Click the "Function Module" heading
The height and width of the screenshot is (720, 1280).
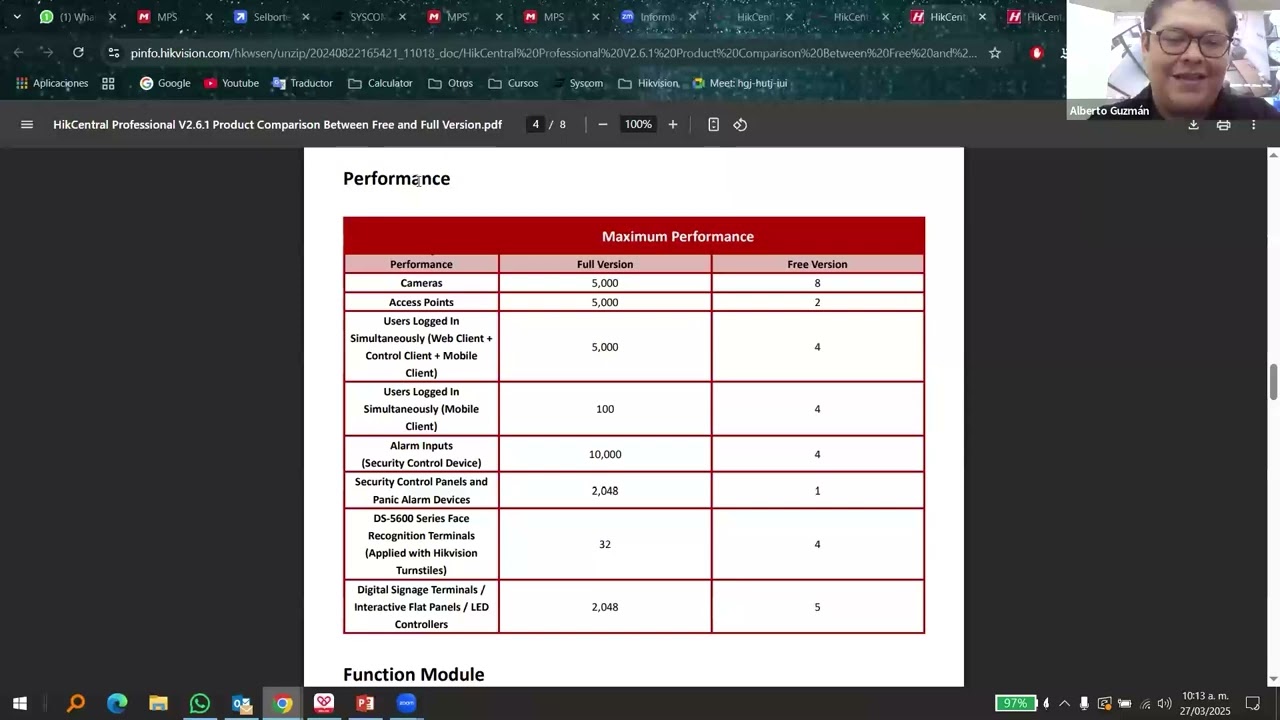[x=414, y=675]
